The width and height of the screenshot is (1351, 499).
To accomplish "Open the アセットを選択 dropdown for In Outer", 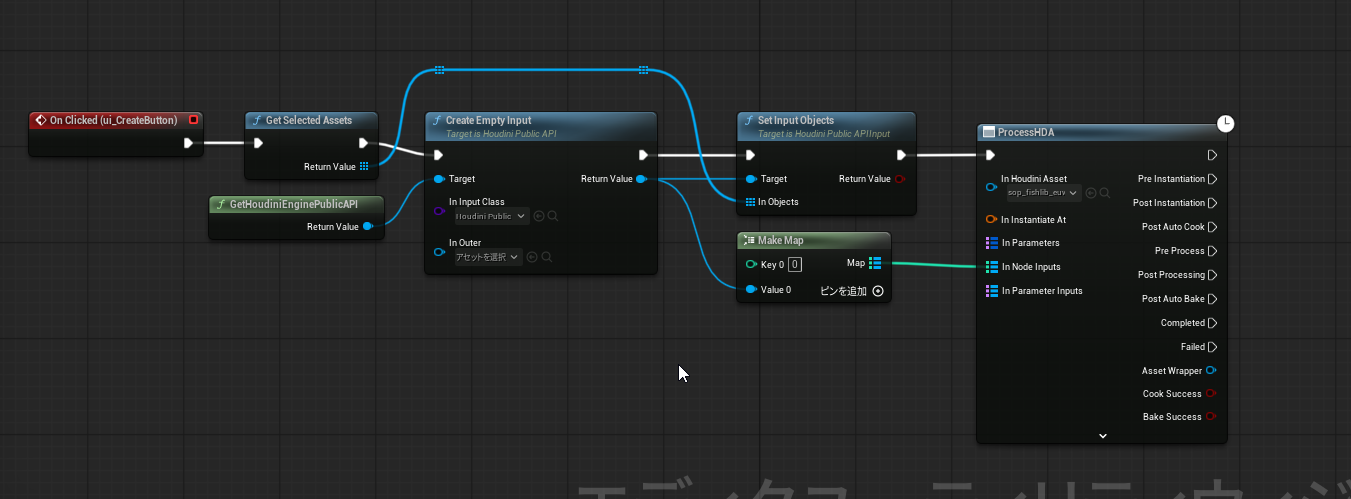I will click(x=487, y=257).
